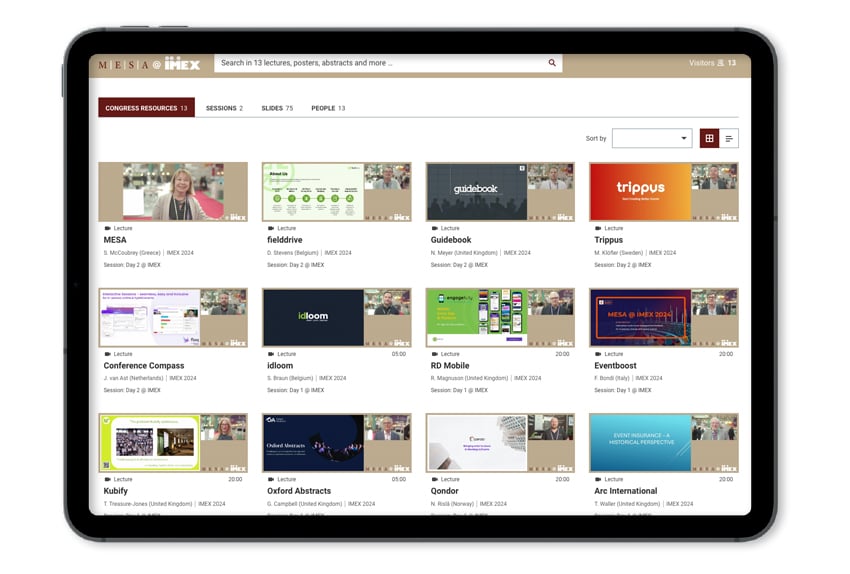Viewport: 850px width, 574px height.
Task: Click the MESA title link
Action: point(115,240)
